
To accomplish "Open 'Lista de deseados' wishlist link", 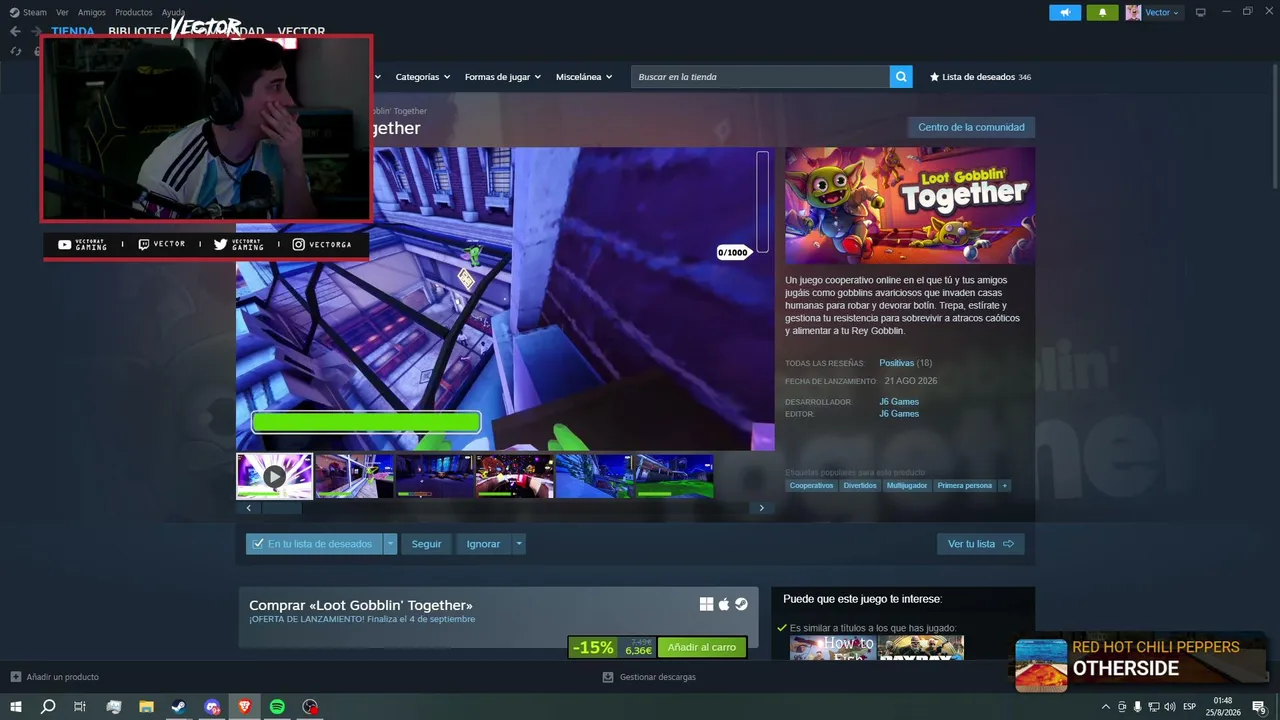I will pyautogui.click(x=980, y=77).
